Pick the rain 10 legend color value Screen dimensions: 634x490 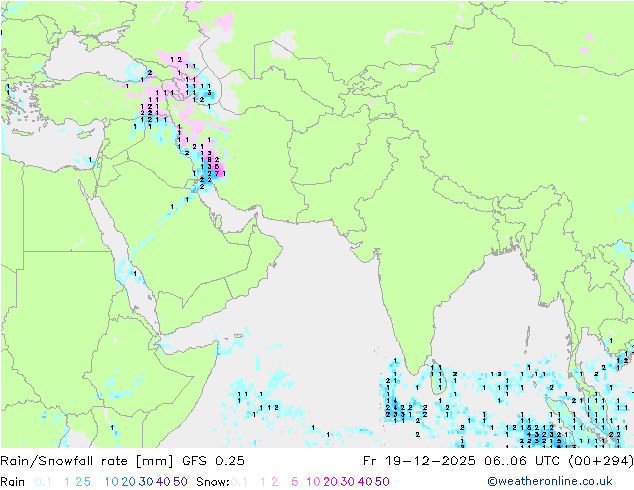pyautogui.click(x=112, y=482)
